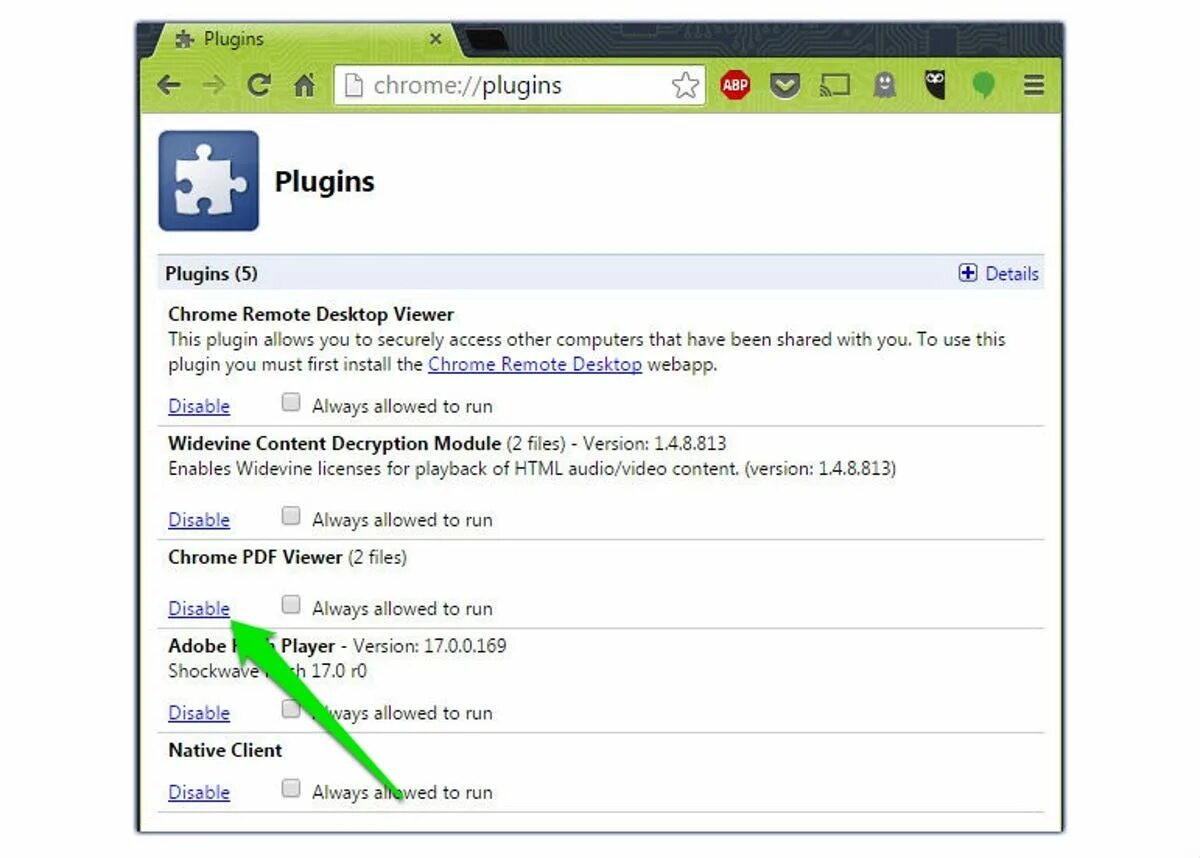Reload the plugins page
Screen dimensions: 1200x858
(x=259, y=85)
